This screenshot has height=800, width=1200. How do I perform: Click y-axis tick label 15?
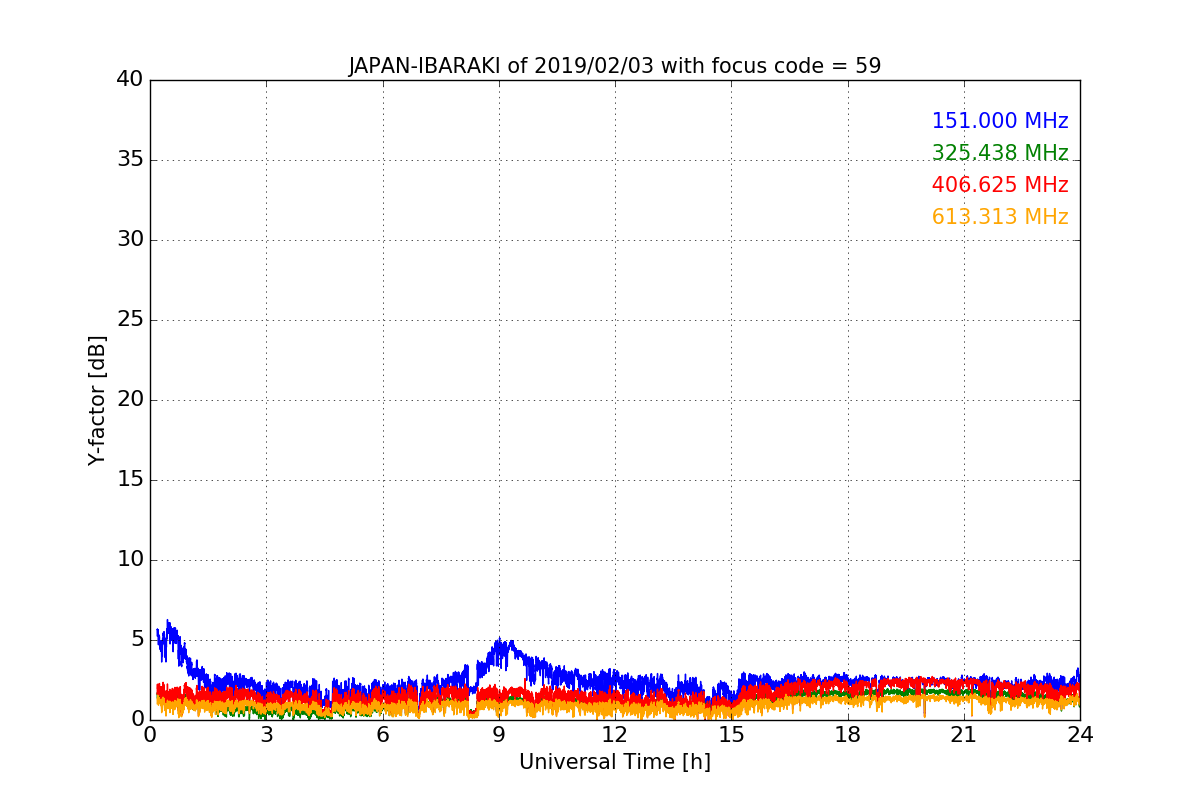point(130,479)
